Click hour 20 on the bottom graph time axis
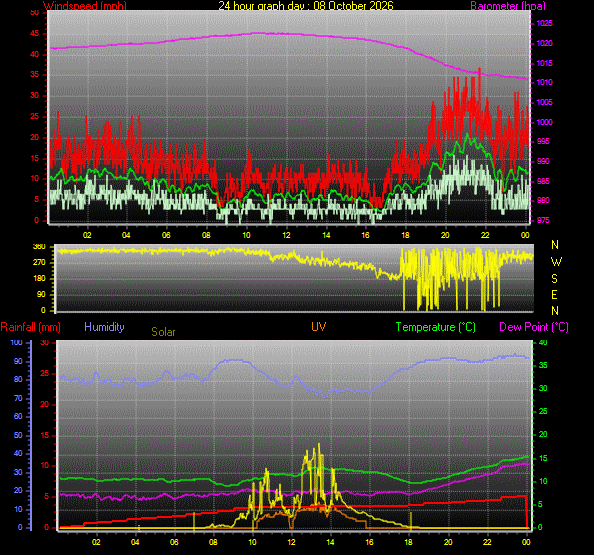Image resolution: width=594 pixels, height=555 pixels. pos(448,542)
